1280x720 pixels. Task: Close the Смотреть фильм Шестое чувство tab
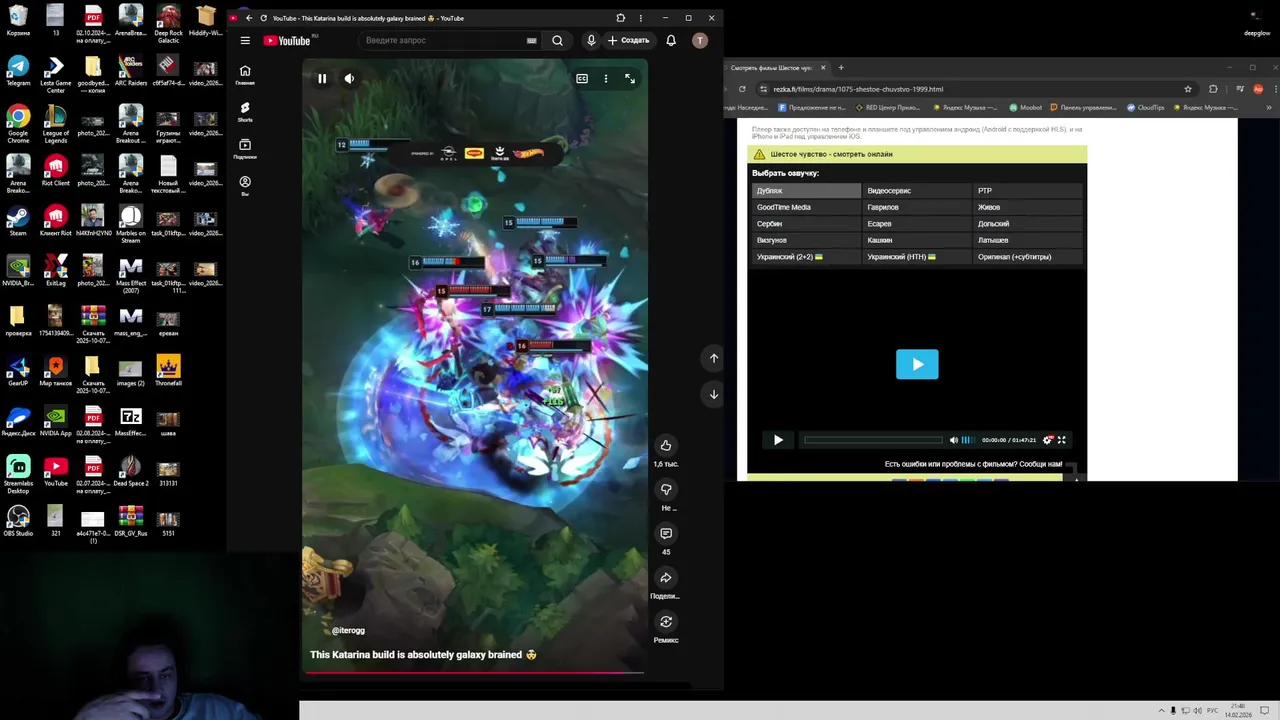tap(823, 68)
